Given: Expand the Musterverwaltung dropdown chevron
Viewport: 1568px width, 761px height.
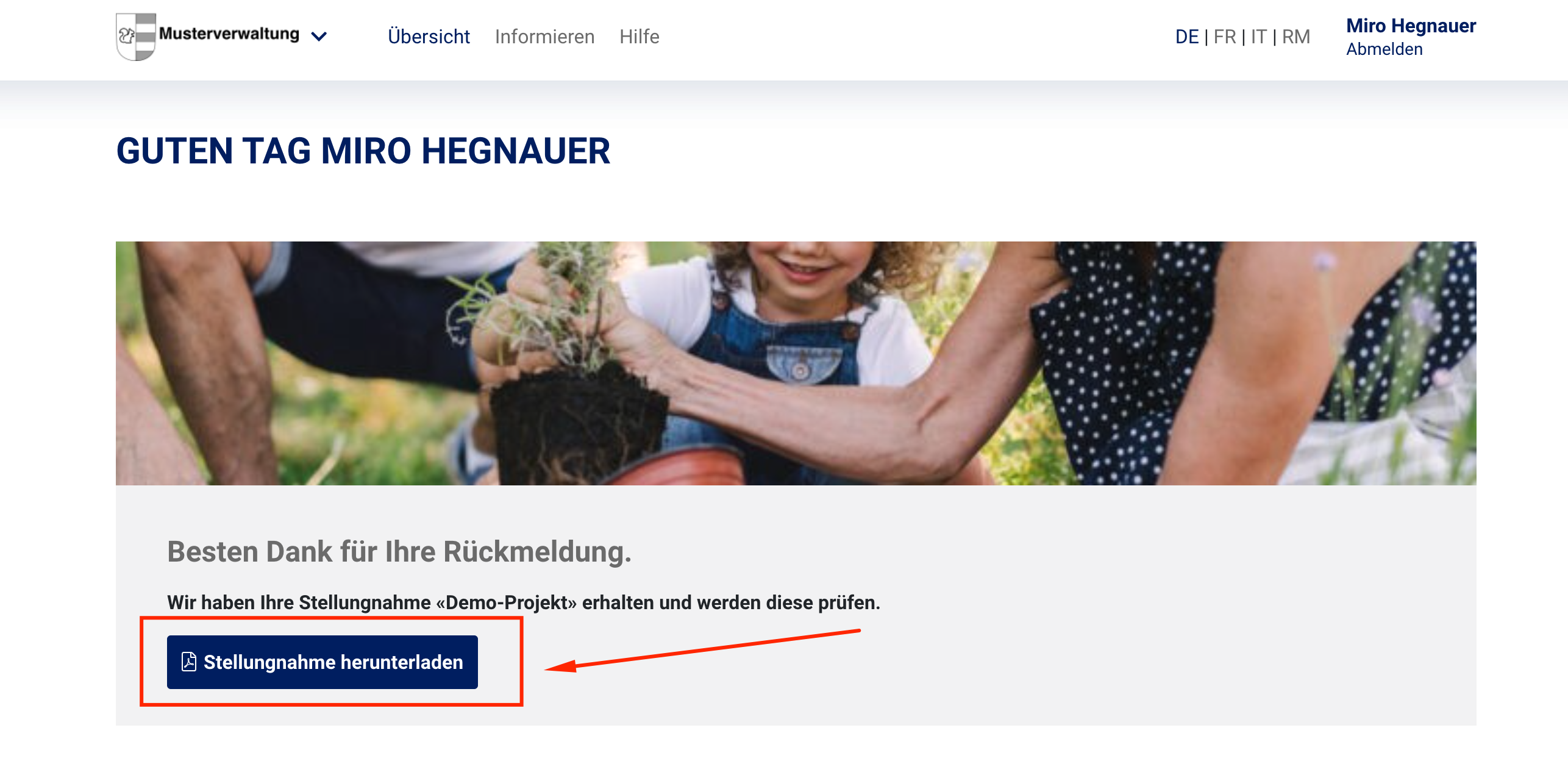Looking at the screenshot, I should (319, 37).
